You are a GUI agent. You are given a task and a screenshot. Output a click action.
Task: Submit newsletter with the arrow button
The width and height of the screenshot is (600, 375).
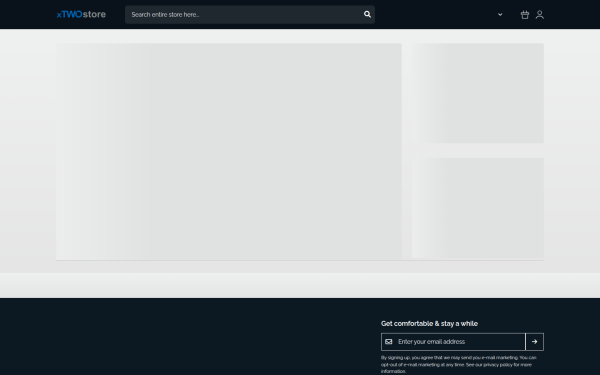pos(535,342)
